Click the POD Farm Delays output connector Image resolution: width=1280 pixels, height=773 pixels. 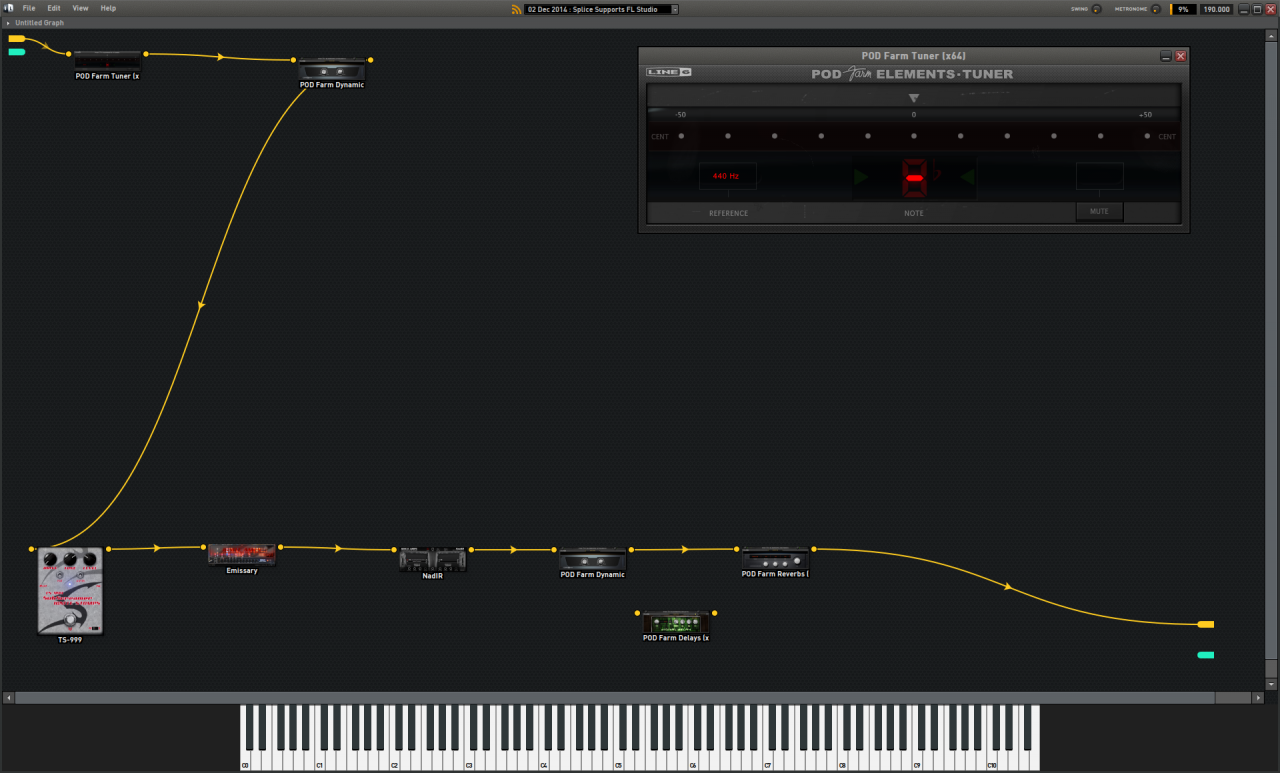coord(714,613)
